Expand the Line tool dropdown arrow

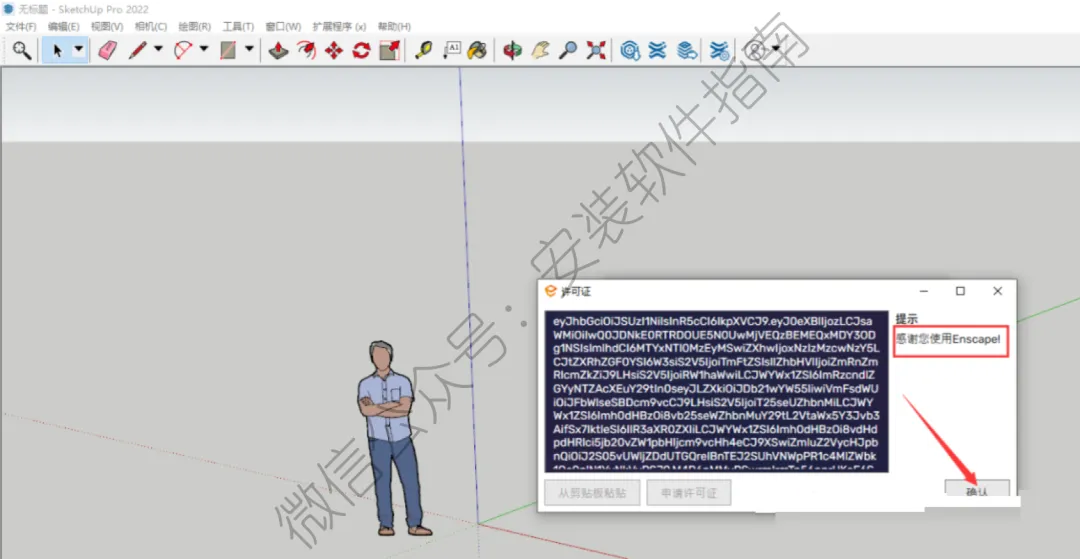pos(158,49)
